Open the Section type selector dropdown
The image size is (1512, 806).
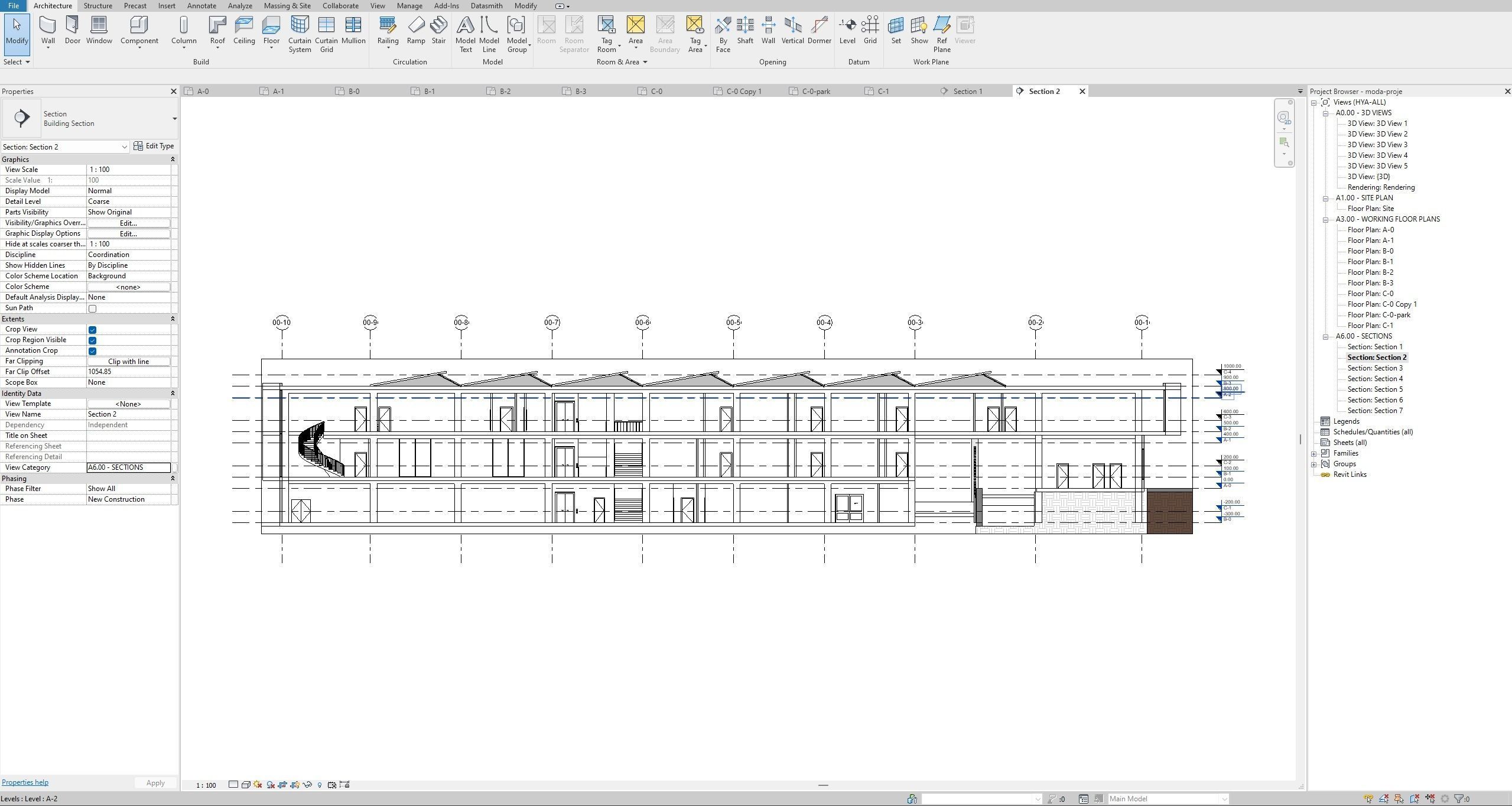tap(174, 119)
